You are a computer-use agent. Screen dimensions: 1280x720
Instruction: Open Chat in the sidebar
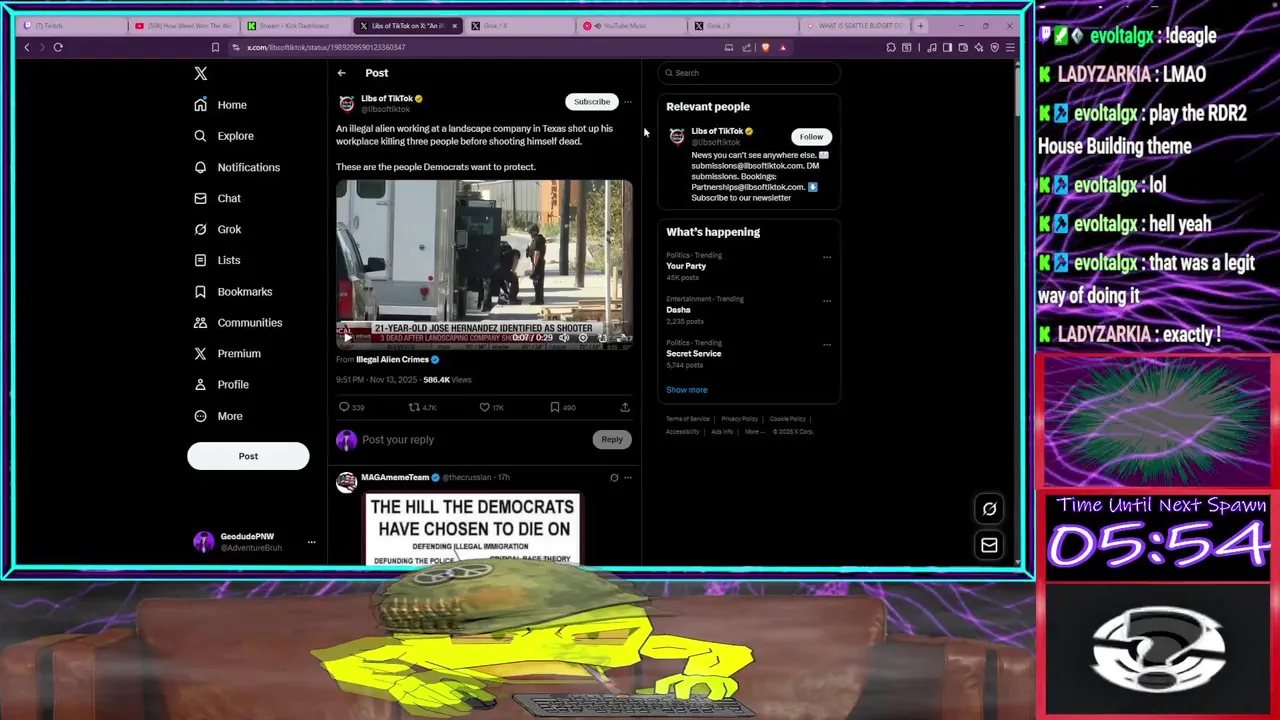click(x=217, y=198)
